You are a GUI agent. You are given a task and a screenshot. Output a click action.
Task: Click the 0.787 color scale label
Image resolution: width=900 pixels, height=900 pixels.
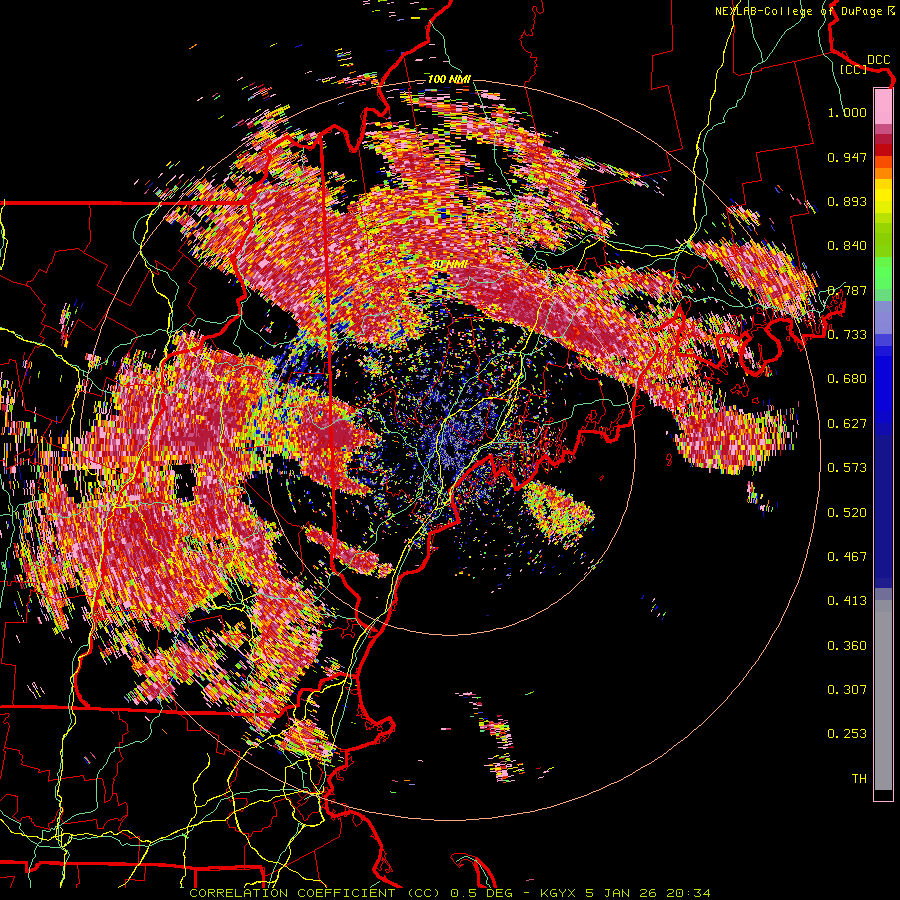point(847,290)
